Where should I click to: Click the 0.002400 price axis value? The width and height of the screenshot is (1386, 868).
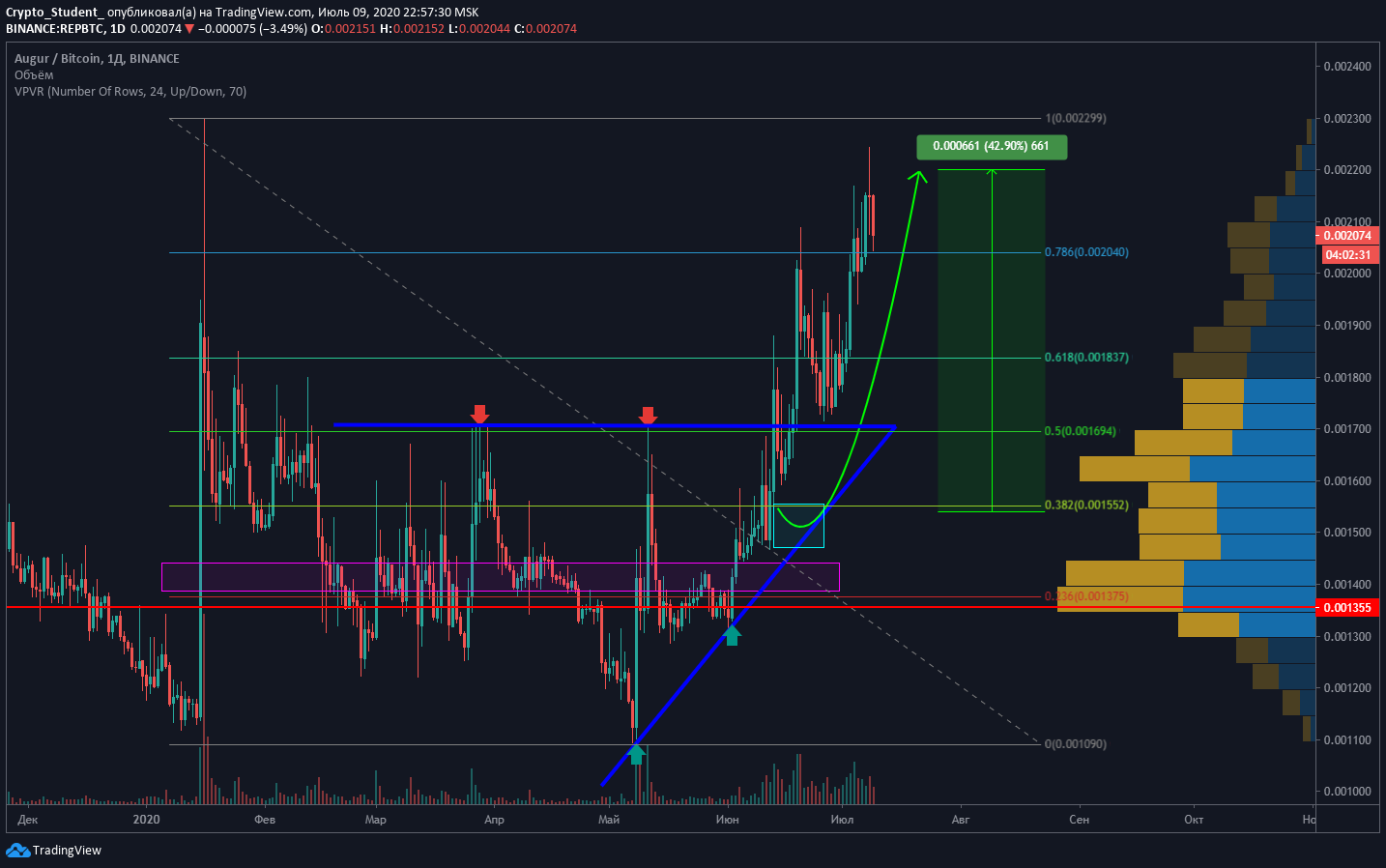coord(1347,67)
